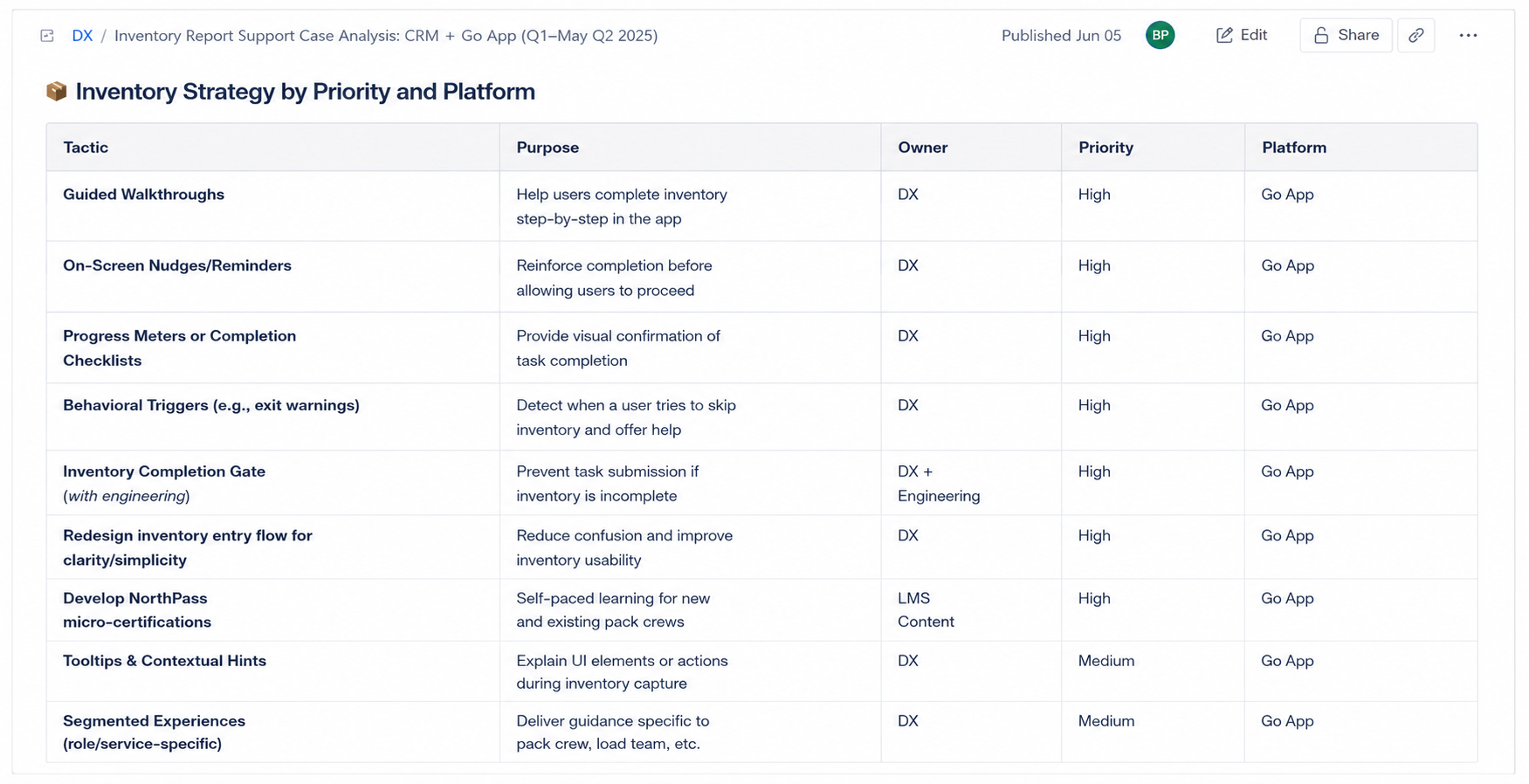This screenshot has width=1529, height=784.
Task: Click 'Prevent task submission' purpose cell
Action: pos(690,483)
